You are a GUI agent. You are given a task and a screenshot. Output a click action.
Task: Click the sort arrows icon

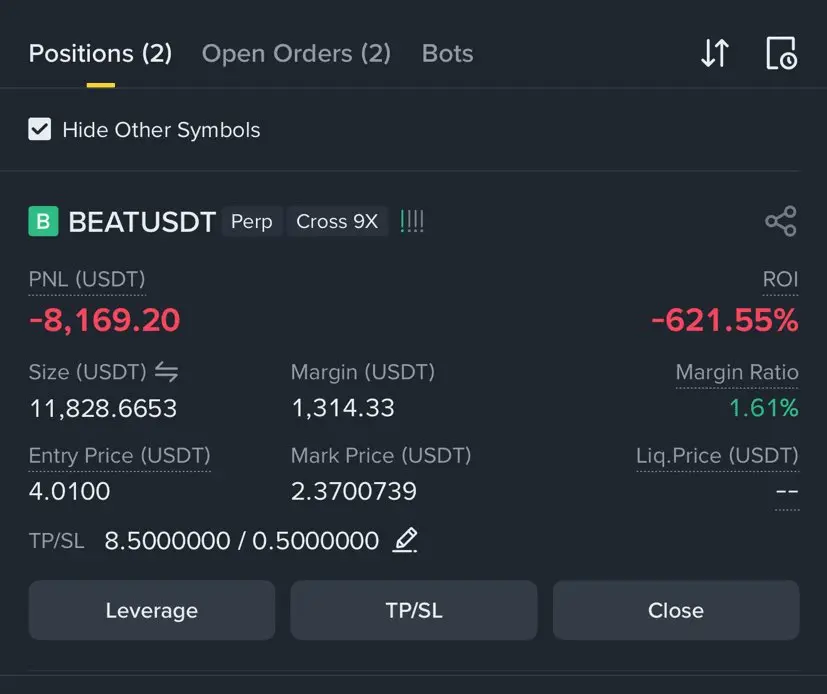(715, 53)
